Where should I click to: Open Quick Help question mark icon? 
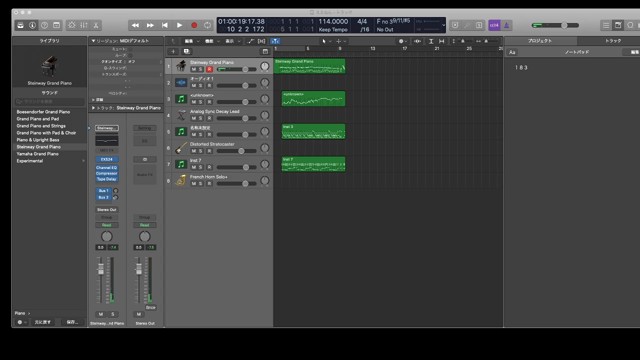(x=44, y=25)
